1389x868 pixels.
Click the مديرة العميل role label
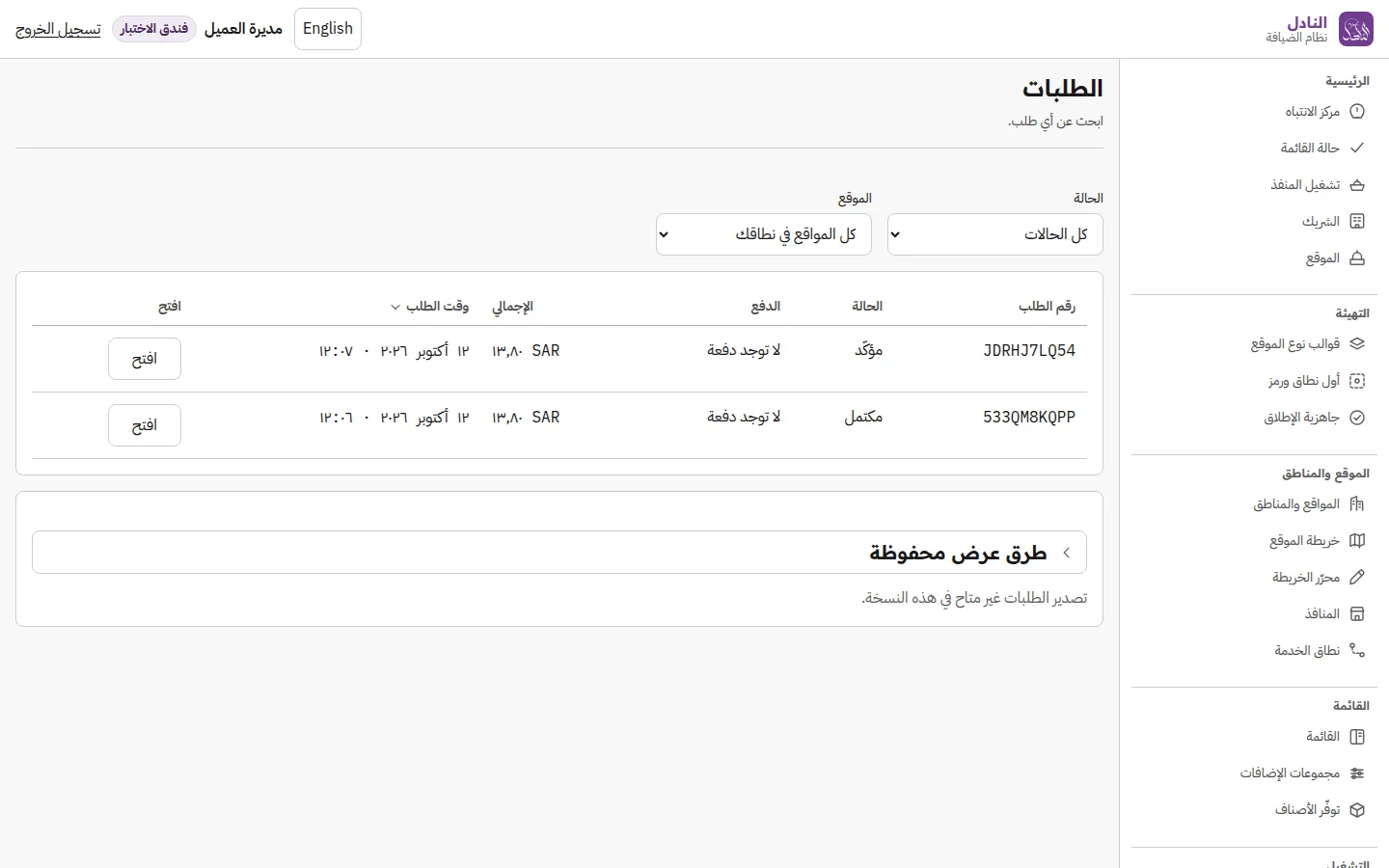[243, 29]
